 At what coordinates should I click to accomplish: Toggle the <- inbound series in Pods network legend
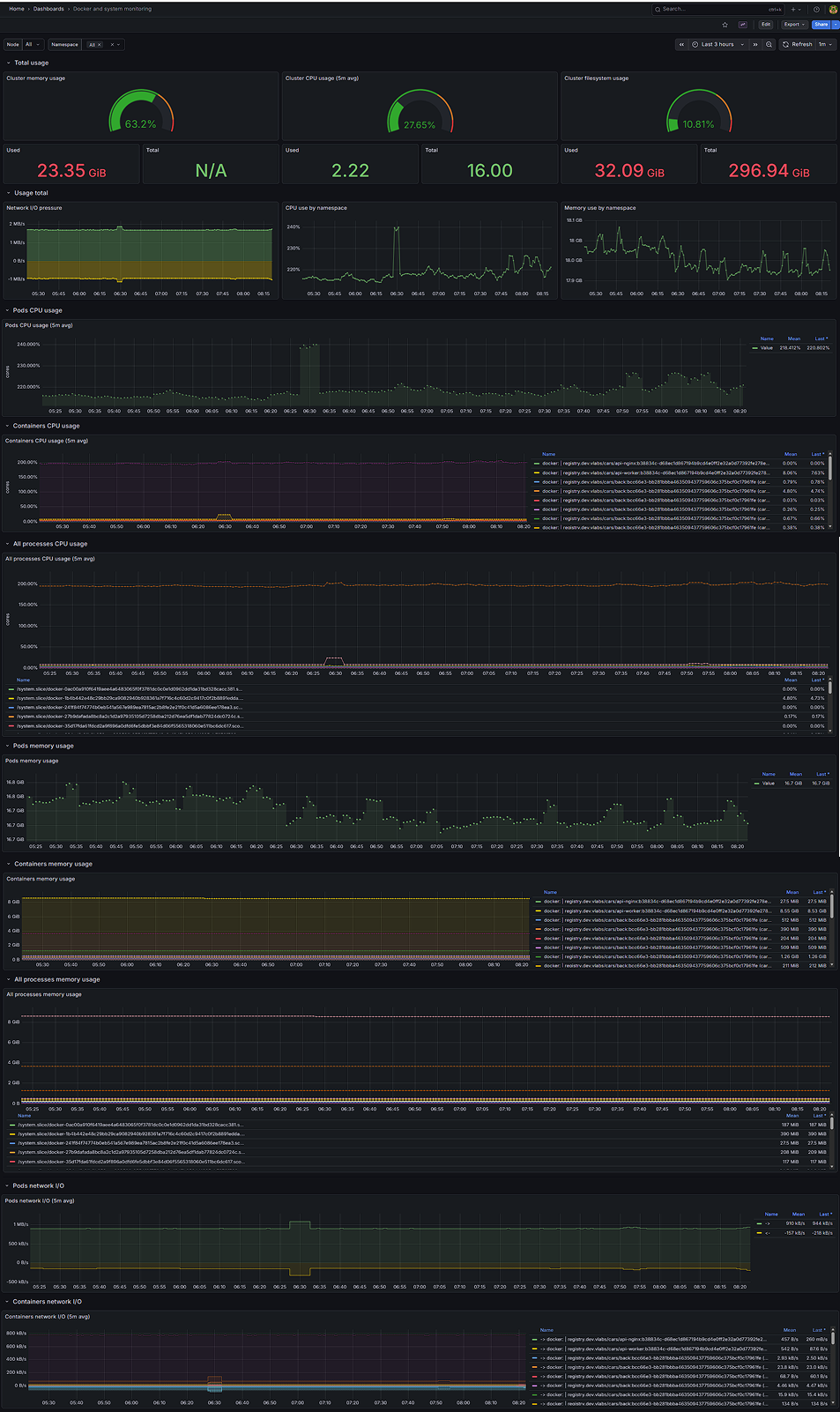click(768, 1232)
